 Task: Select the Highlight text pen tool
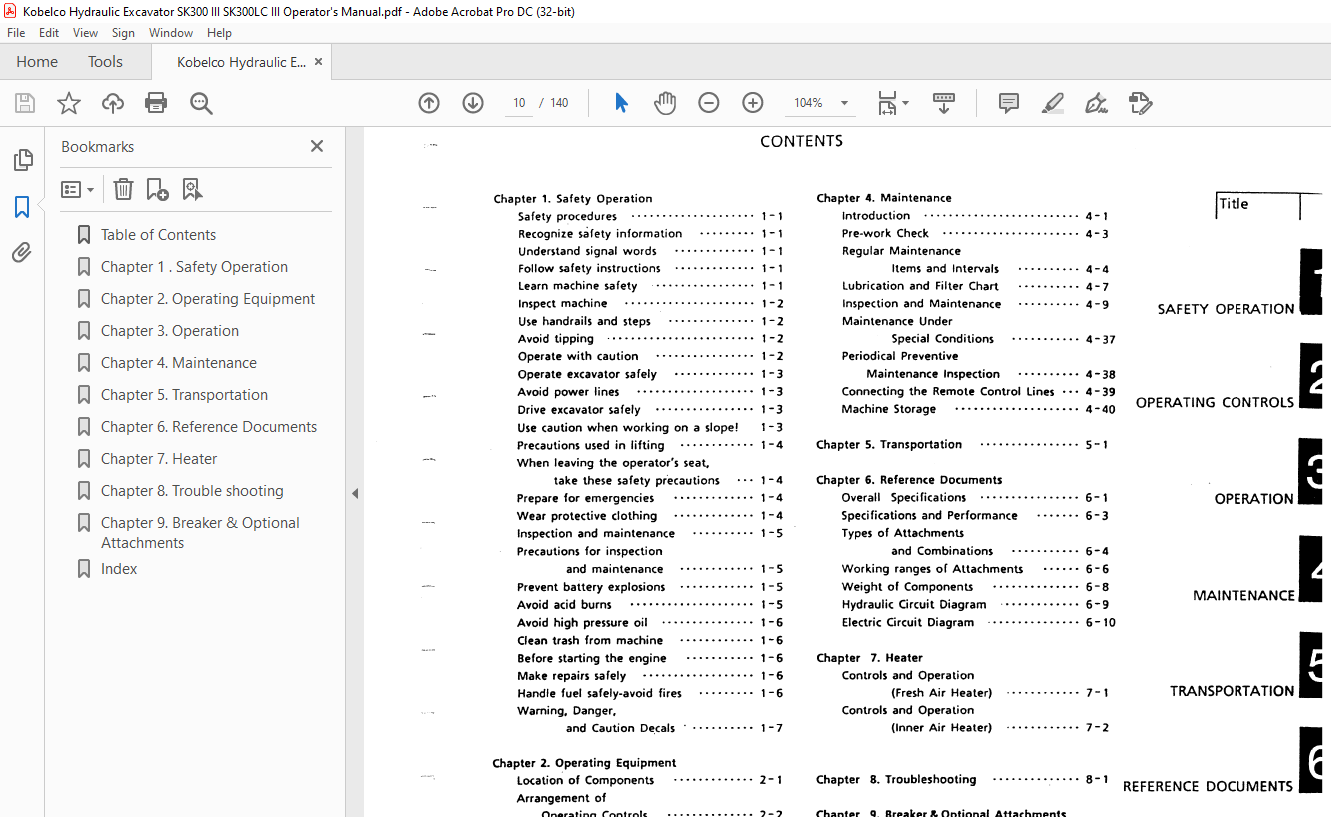point(1052,103)
